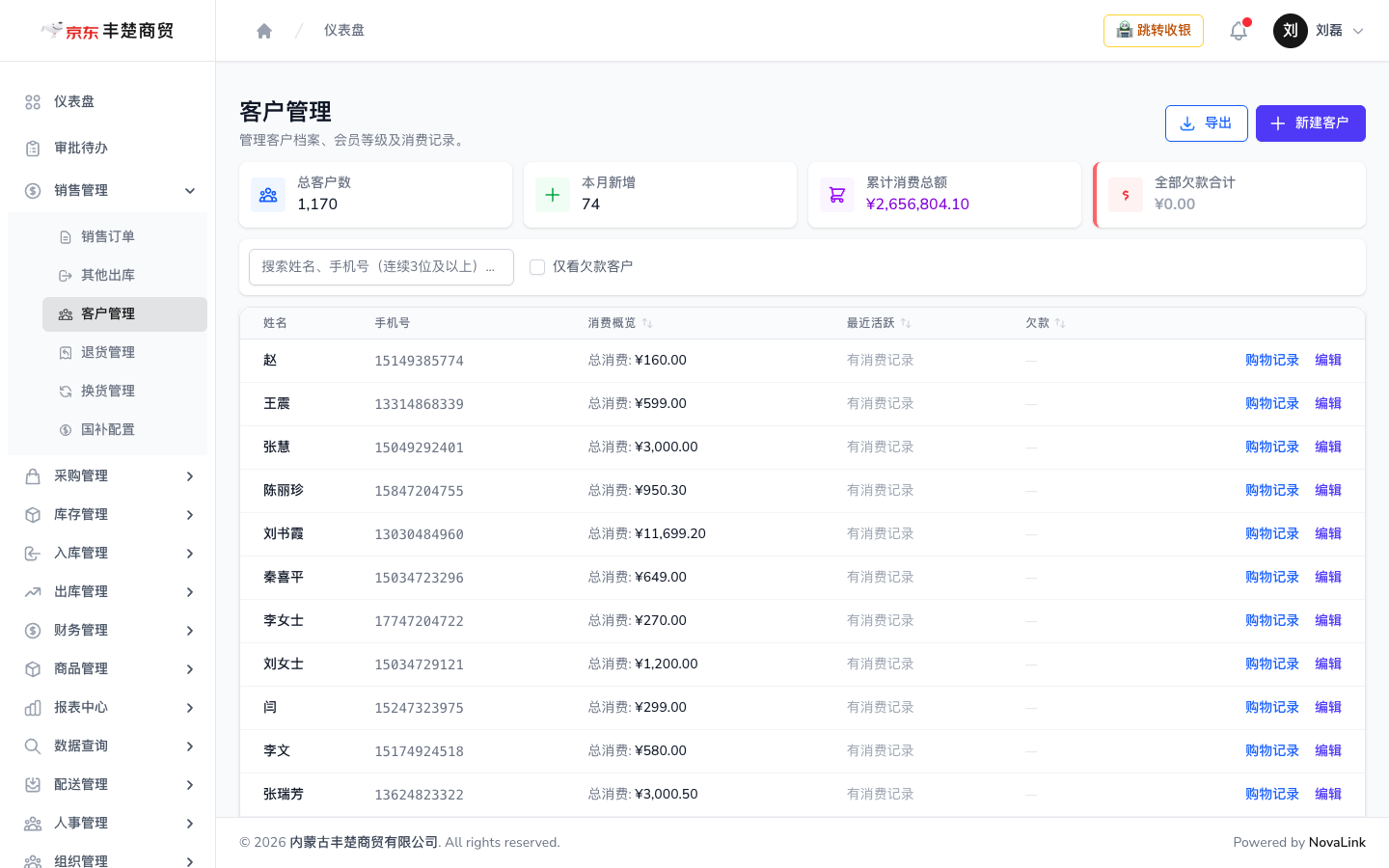1389x868 pixels.
Task: Click the 审批待办 clipboard icon
Action: tap(33, 149)
